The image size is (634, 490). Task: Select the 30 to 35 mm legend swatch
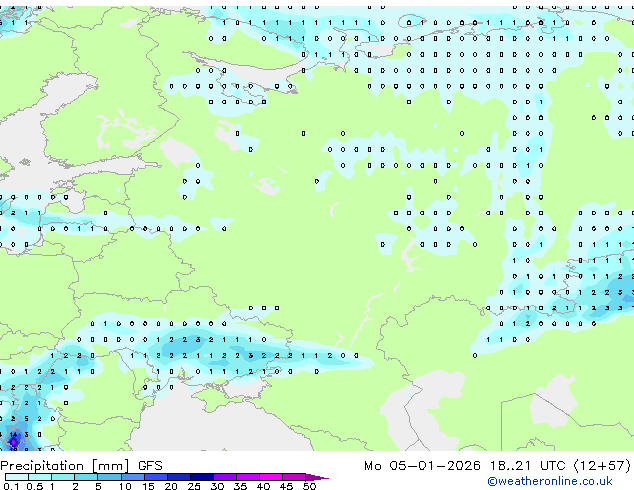225,477
